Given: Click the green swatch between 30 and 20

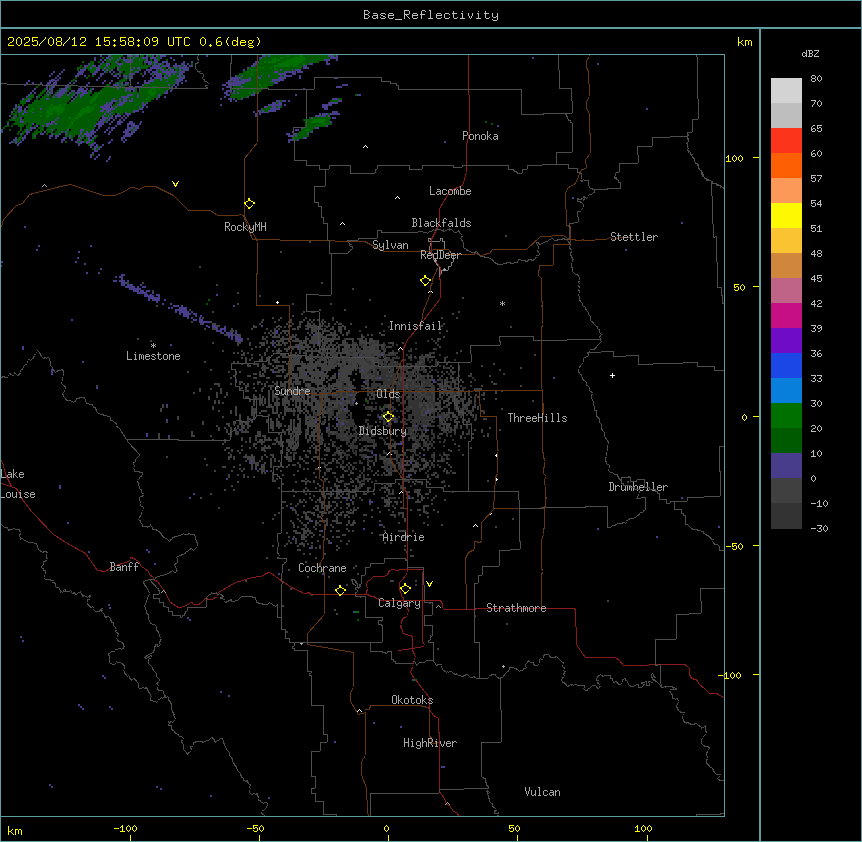Looking at the screenshot, I should point(786,416).
